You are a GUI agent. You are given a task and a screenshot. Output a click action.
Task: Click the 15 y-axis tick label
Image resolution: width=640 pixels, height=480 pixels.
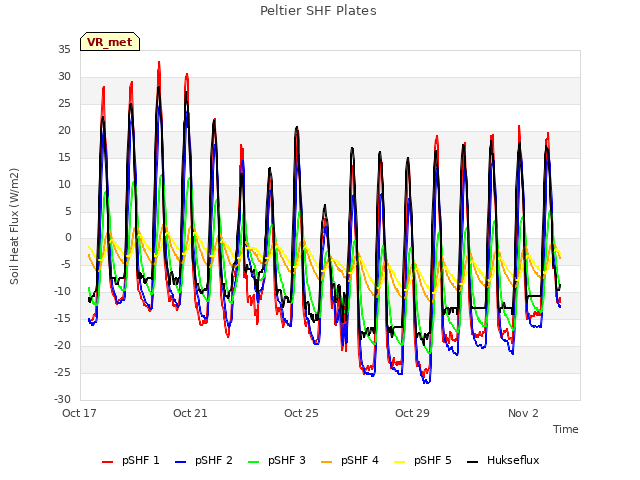(x=64, y=158)
